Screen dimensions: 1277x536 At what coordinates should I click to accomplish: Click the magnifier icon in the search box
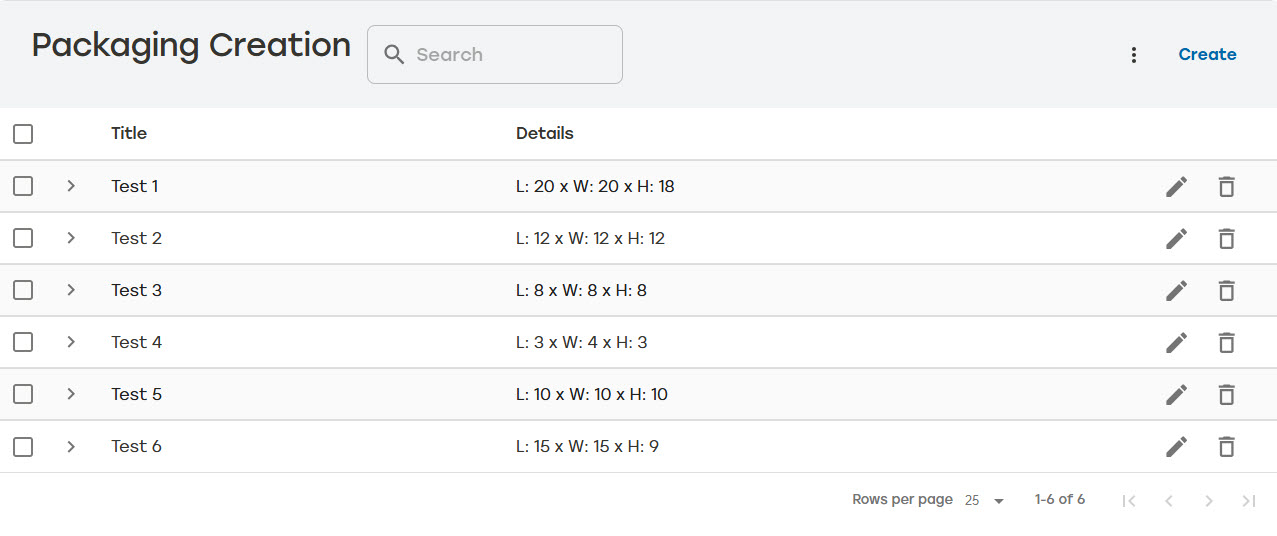tap(395, 55)
